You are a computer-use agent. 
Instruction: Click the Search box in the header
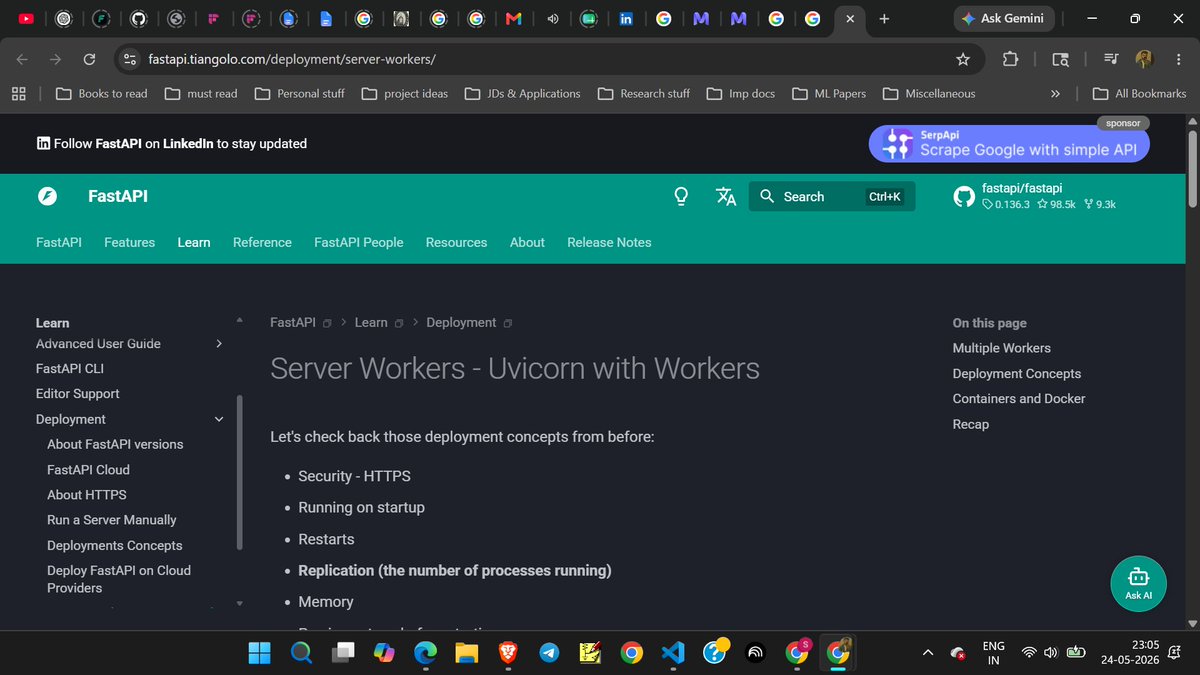(x=830, y=196)
